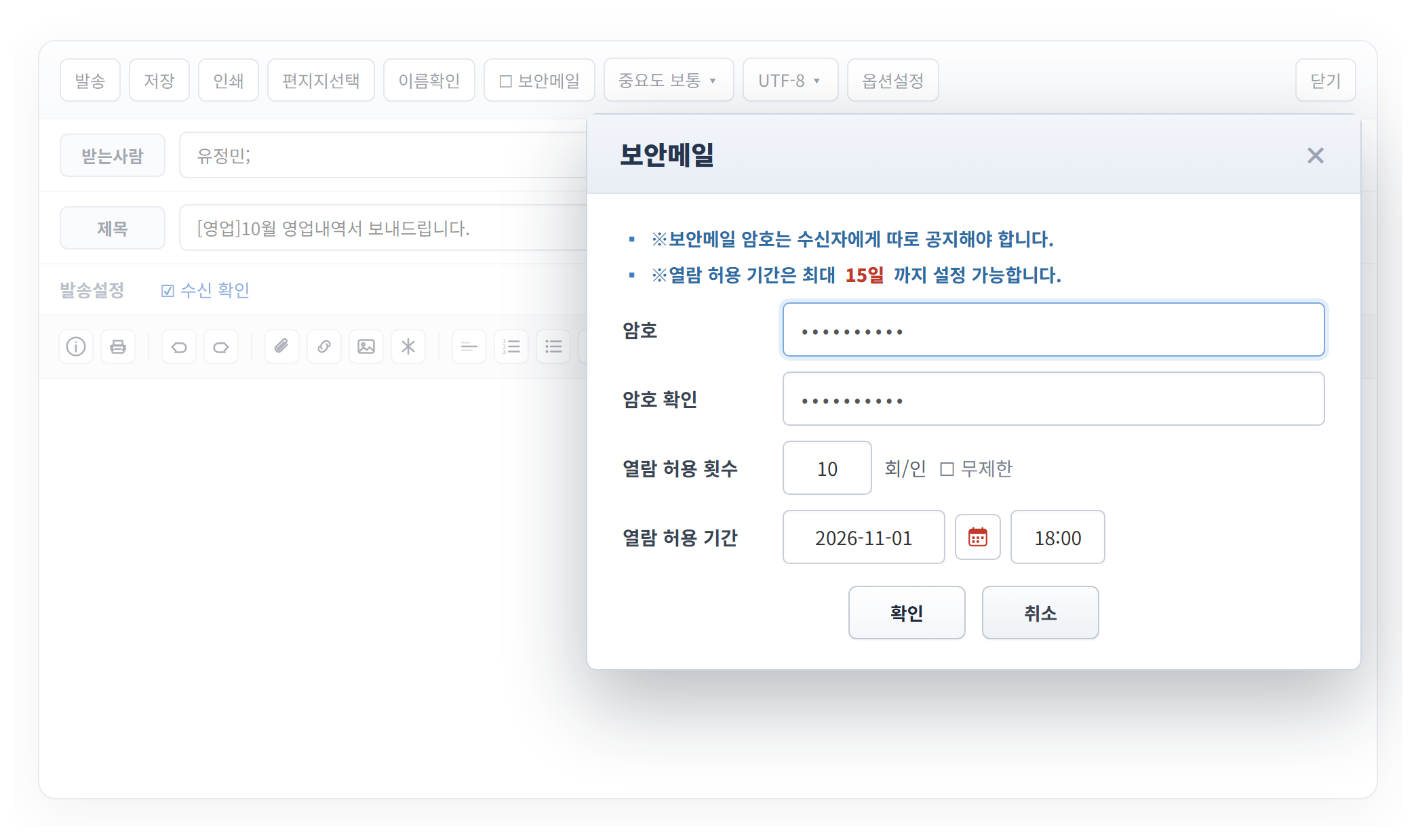Click the 발송설정 label
Viewport: 1416px width, 840px height.
[92, 290]
